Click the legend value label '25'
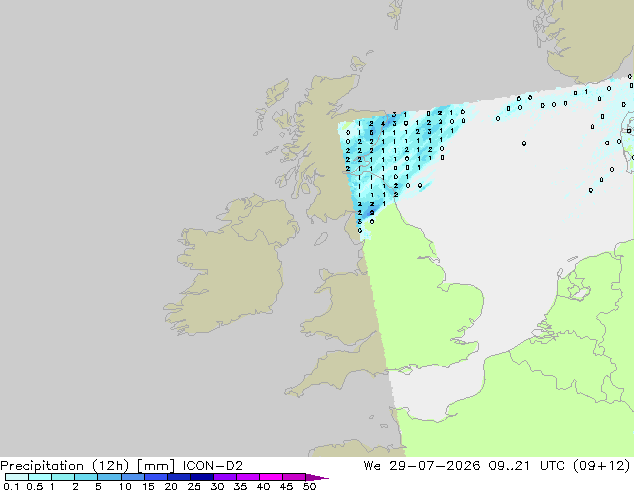 point(194,486)
